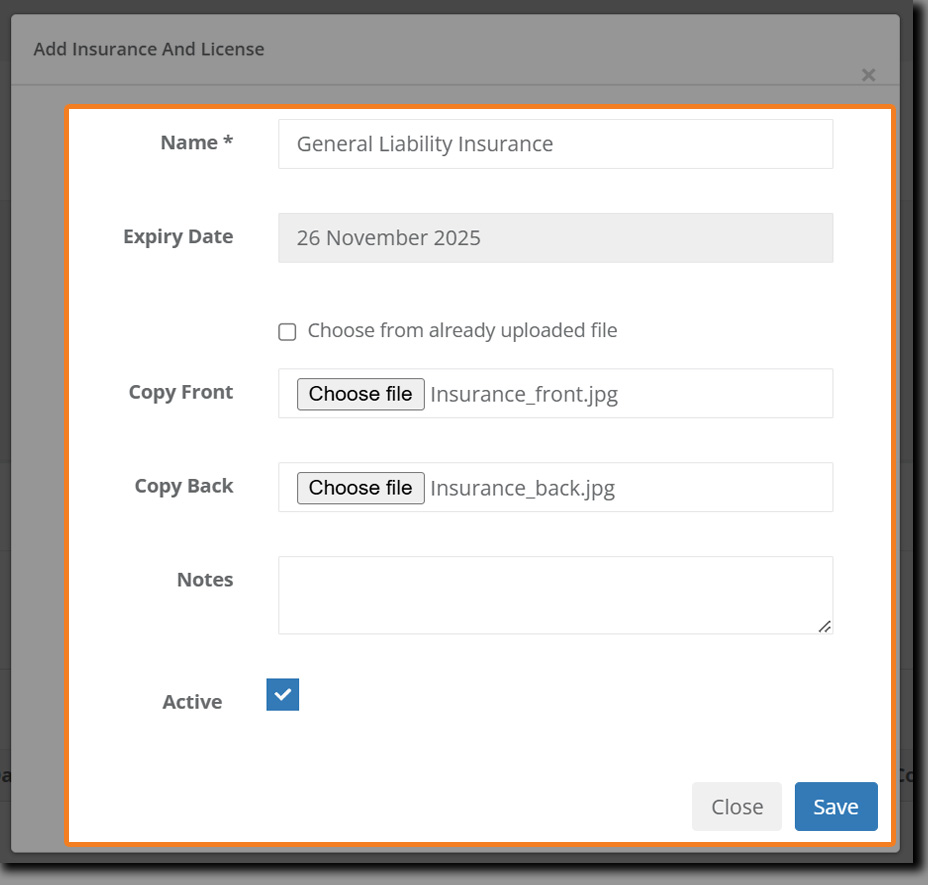928x885 pixels.
Task: Save the insurance and license entry
Action: pyautogui.click(x=836, y=807)
